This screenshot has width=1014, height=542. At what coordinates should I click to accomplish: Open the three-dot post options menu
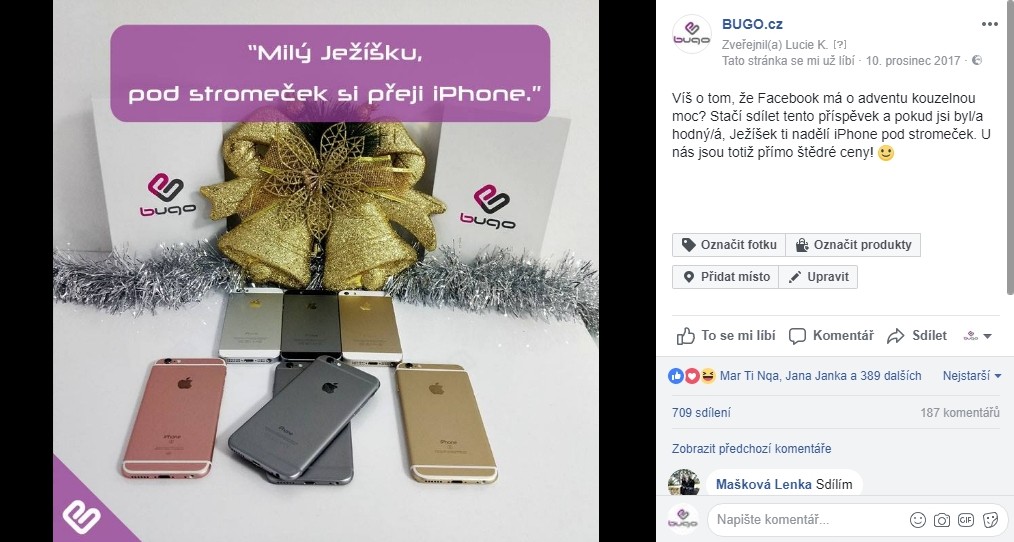(x=989, y=24)
